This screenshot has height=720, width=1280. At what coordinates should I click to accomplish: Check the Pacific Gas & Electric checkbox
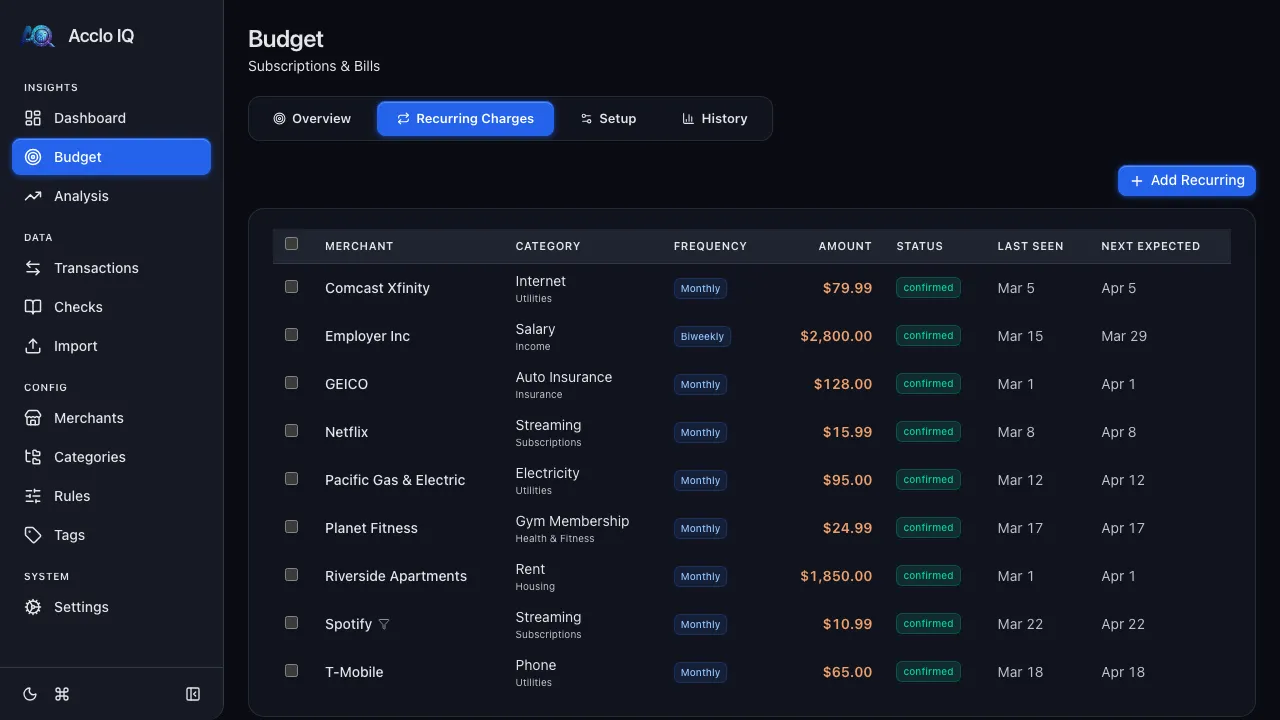pos(291,478)
